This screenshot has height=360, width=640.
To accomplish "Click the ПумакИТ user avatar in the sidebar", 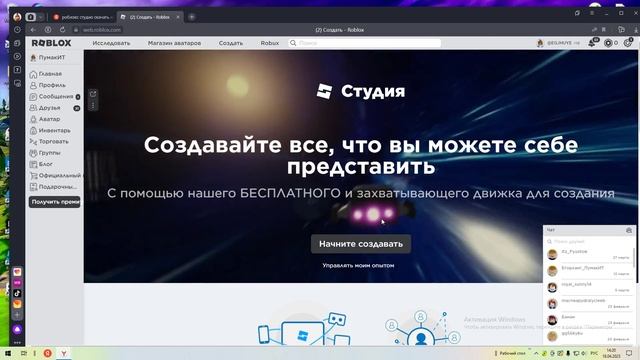I will tap(33, 58).
